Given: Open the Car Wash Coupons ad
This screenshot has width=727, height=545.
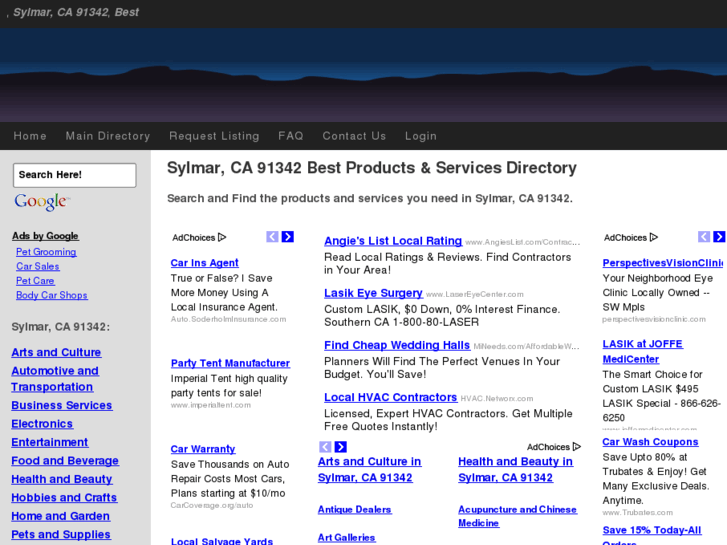Looking at the screenshot, I should point(650,442).
